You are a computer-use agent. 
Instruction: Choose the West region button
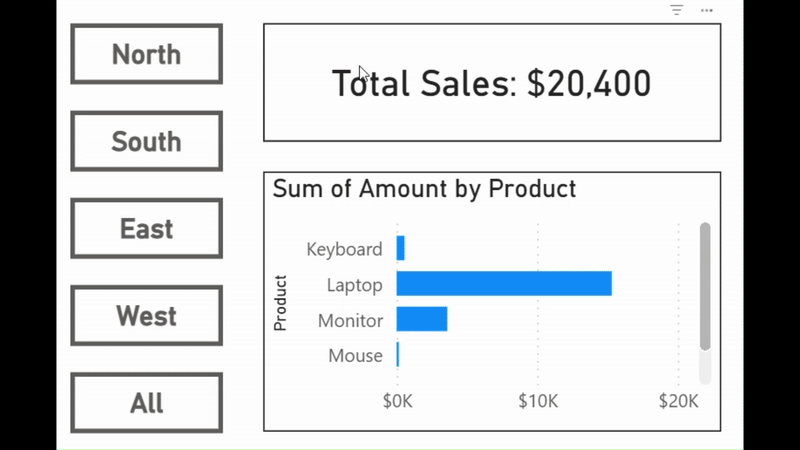pos(146,316)
